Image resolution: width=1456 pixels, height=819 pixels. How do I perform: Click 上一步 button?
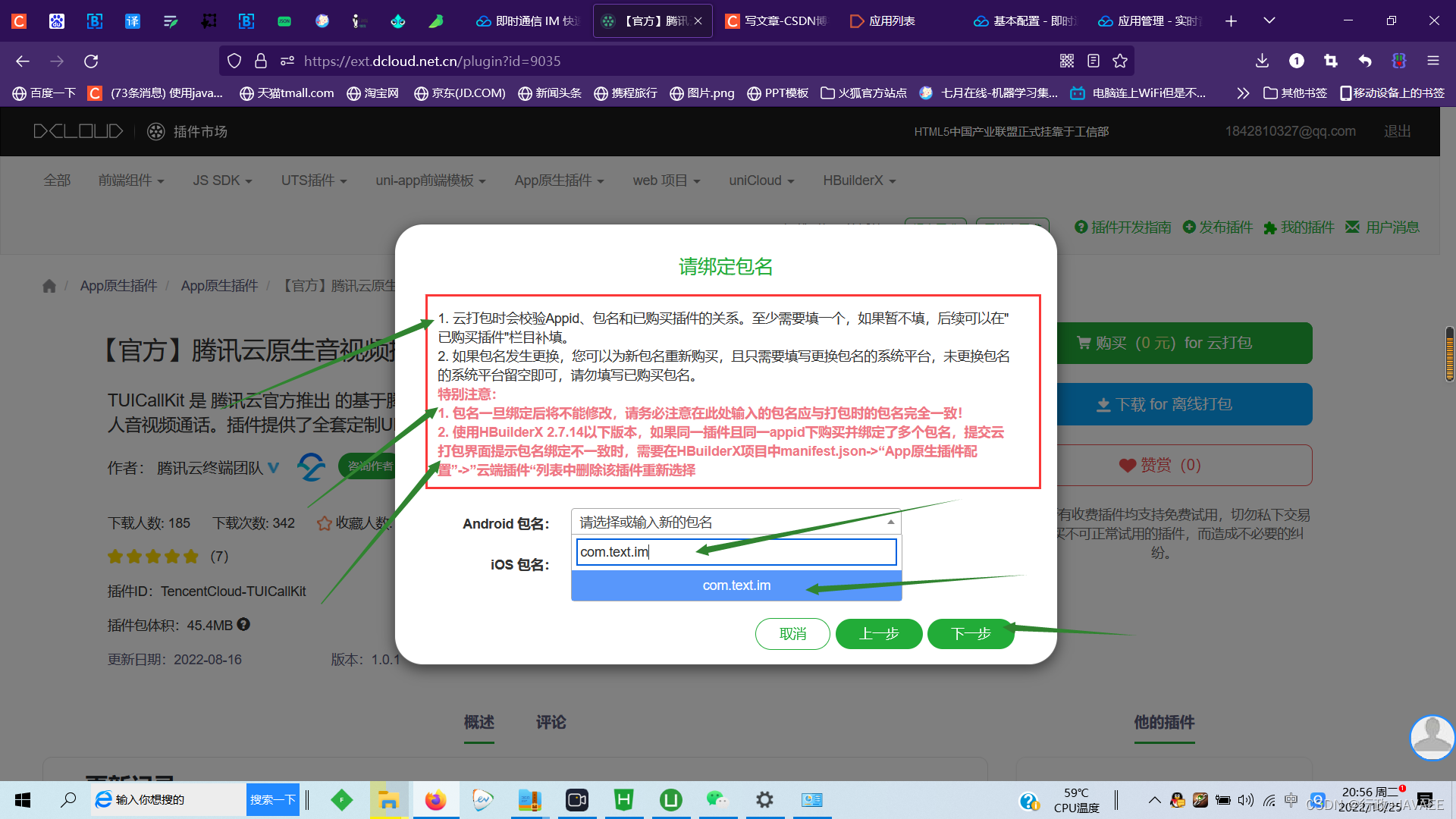click(x=879, y=634)
